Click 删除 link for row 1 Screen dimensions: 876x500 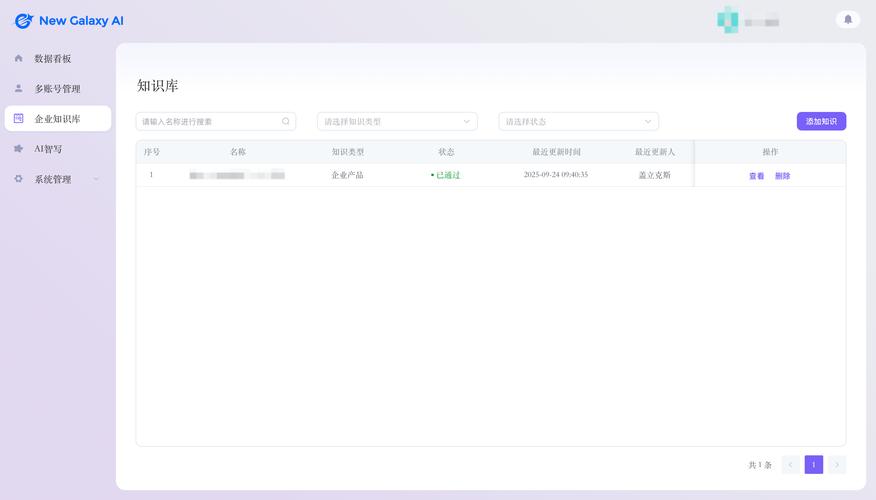point(782,176)
